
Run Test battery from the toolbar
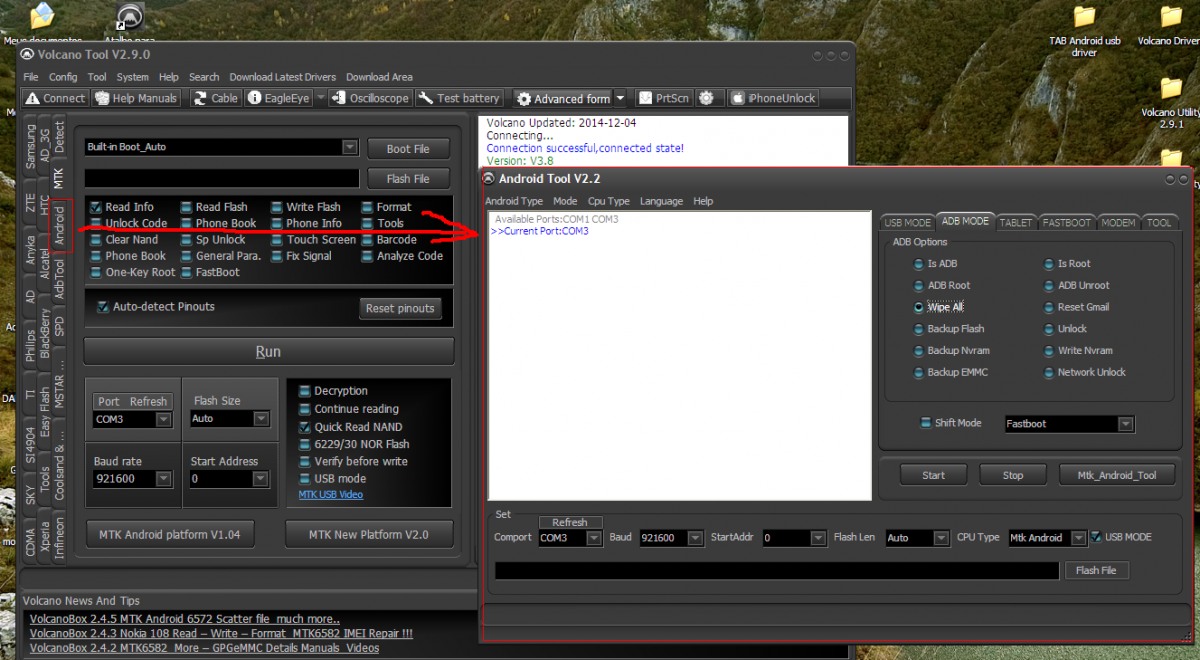click(459, 98)
